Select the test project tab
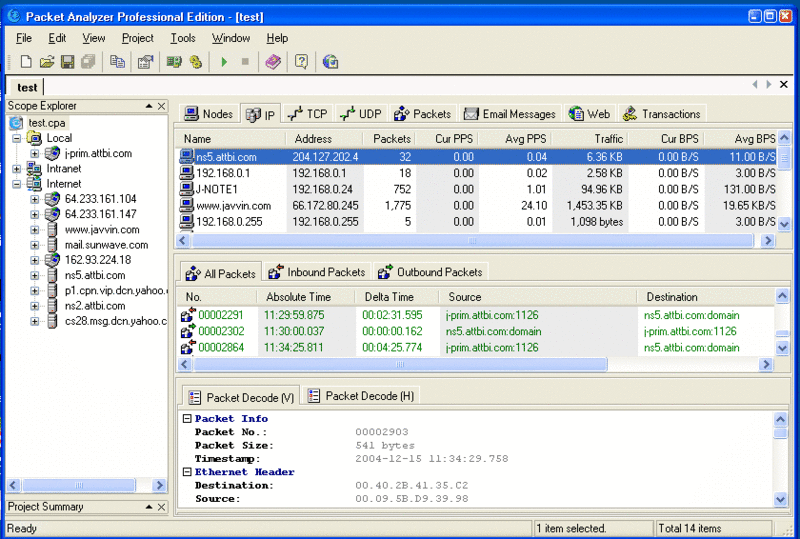Image resolution: width=800 pixels, height=539 pixels. coord(27,87)
